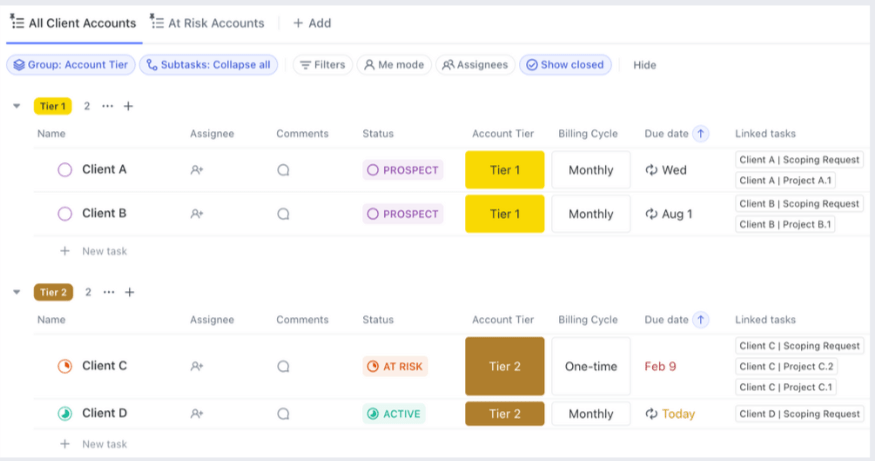Click the plus icon beside Tier 1 group
This screenshot has width=875, height=461.
pos(128,106)
